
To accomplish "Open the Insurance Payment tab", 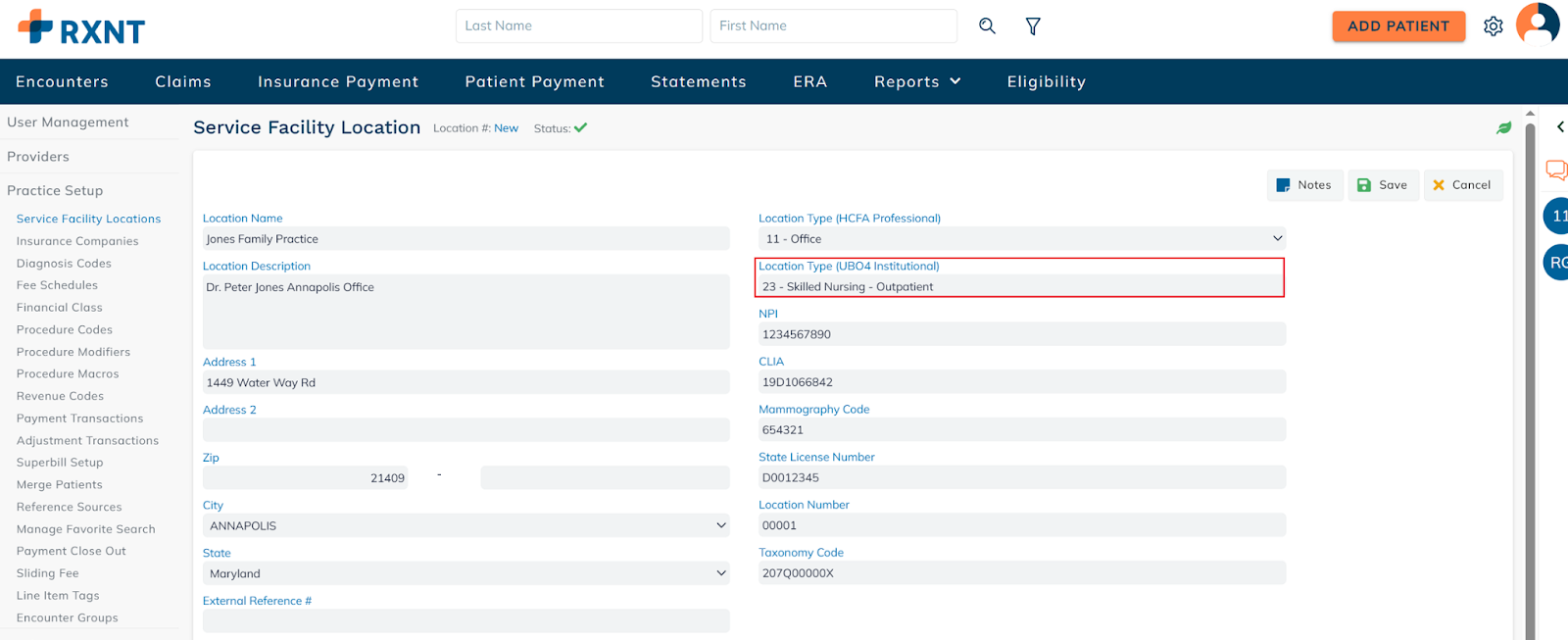I will click(338, 82).
